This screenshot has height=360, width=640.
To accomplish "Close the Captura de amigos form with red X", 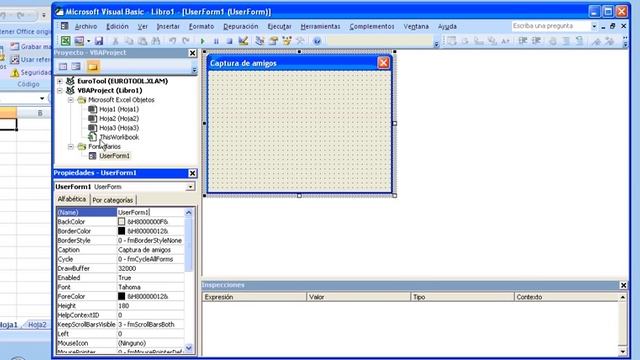I will [383, 63].
